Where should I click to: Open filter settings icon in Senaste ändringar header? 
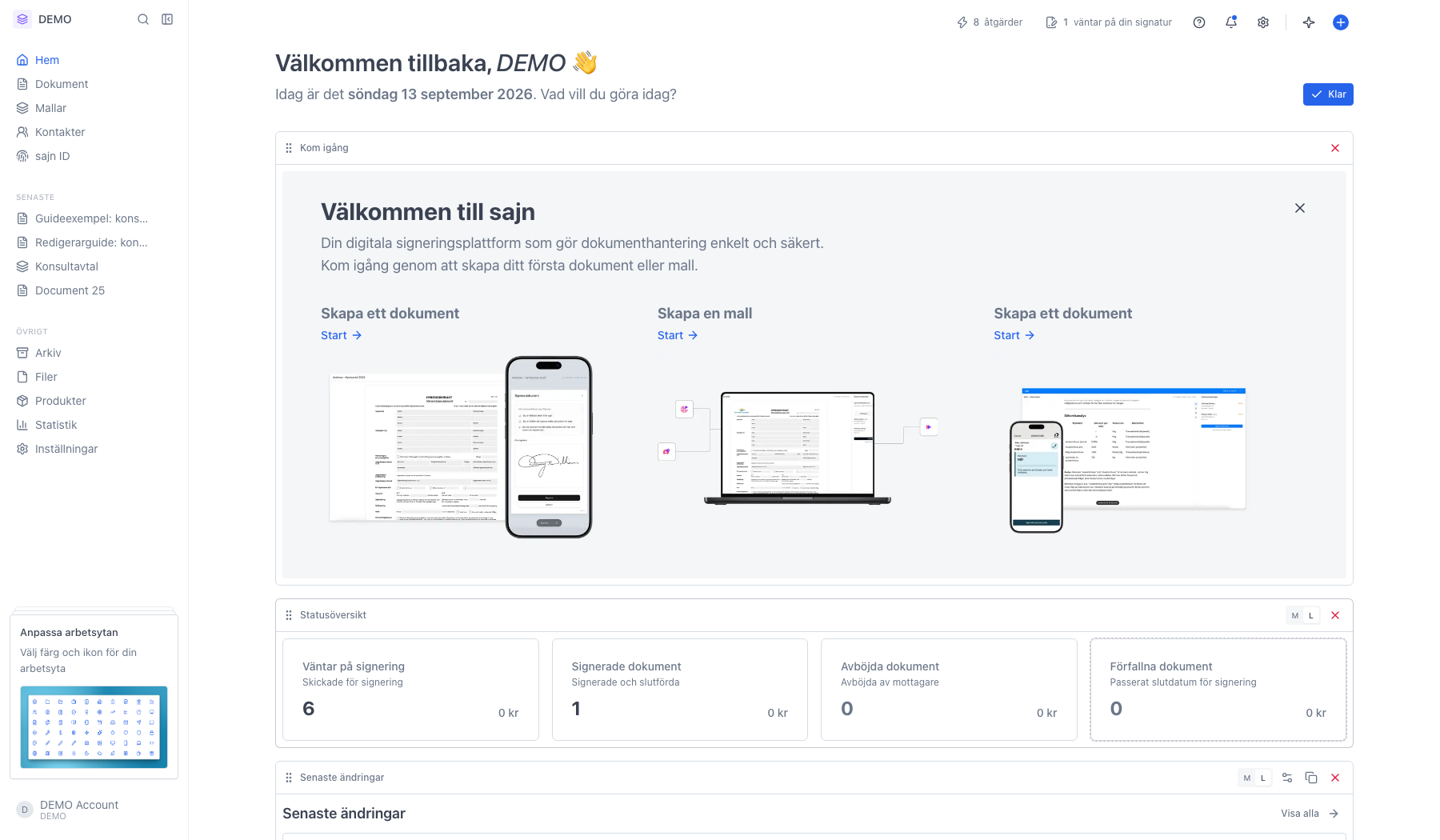(1287, 778)
